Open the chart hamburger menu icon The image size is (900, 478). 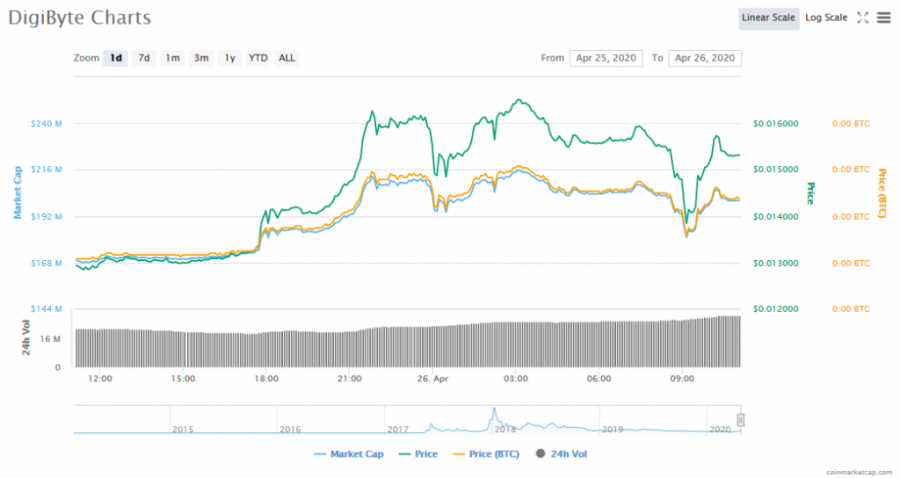884,18
